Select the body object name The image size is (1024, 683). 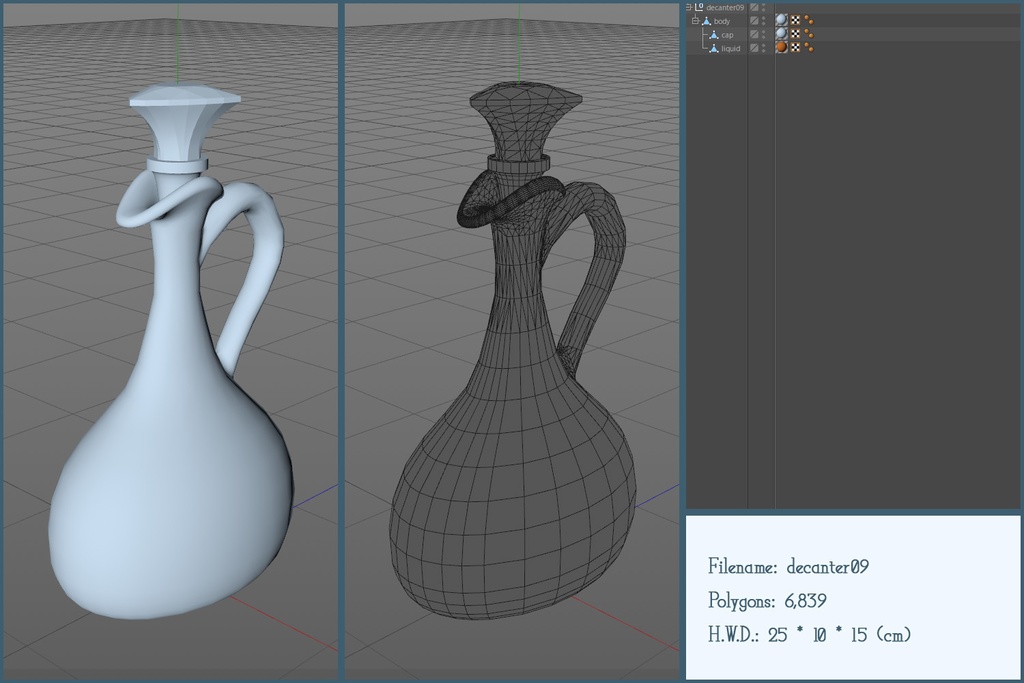722,21
